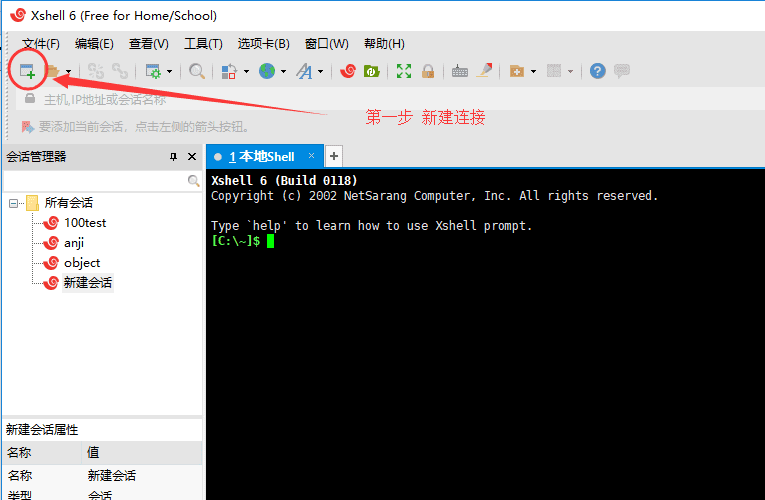Expand the globe encoding dropdown arrow
The image size is (765, 500).
[x=283, y=72]
